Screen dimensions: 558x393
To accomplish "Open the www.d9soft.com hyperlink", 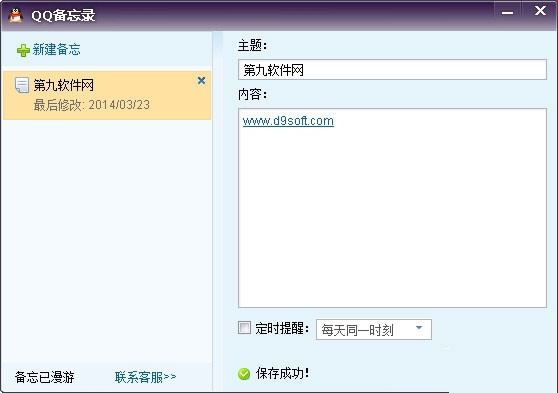I will pyautogui.click(x=288, y=121).
